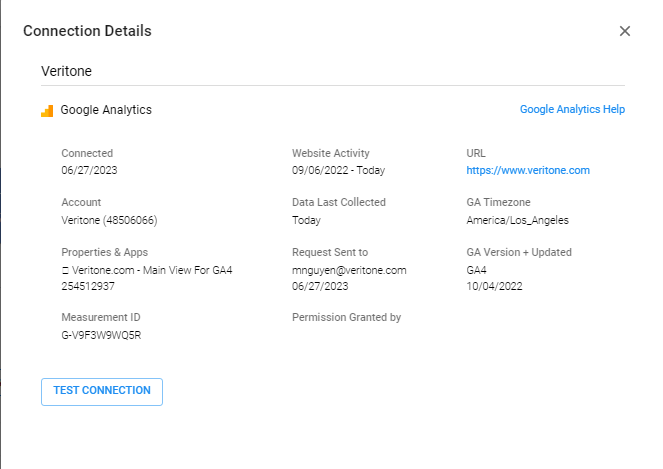The width and height of the screenshot is (663, 469).
Task: Click the Account value Veritone (48506066)
Action: point(109,220)
